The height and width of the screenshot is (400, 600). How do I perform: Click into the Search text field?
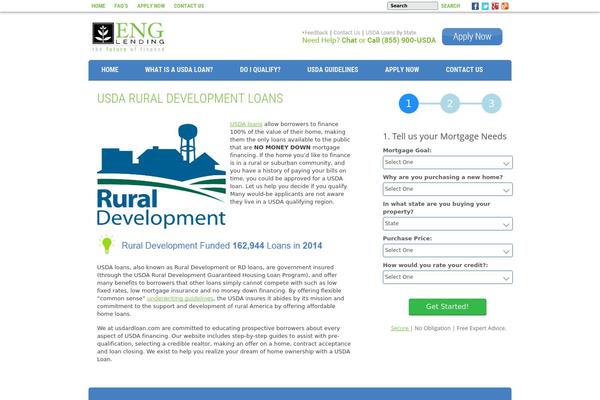pyautogui.click(x=411, y=6)
